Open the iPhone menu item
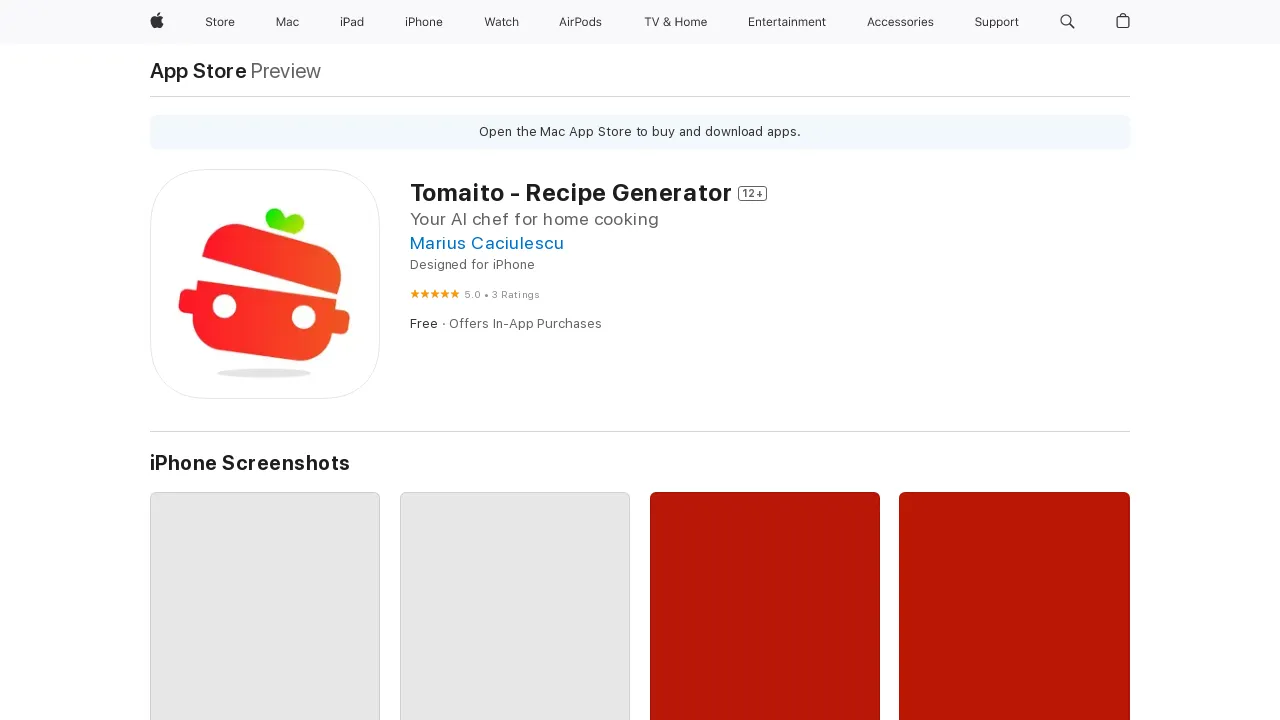 424,22
